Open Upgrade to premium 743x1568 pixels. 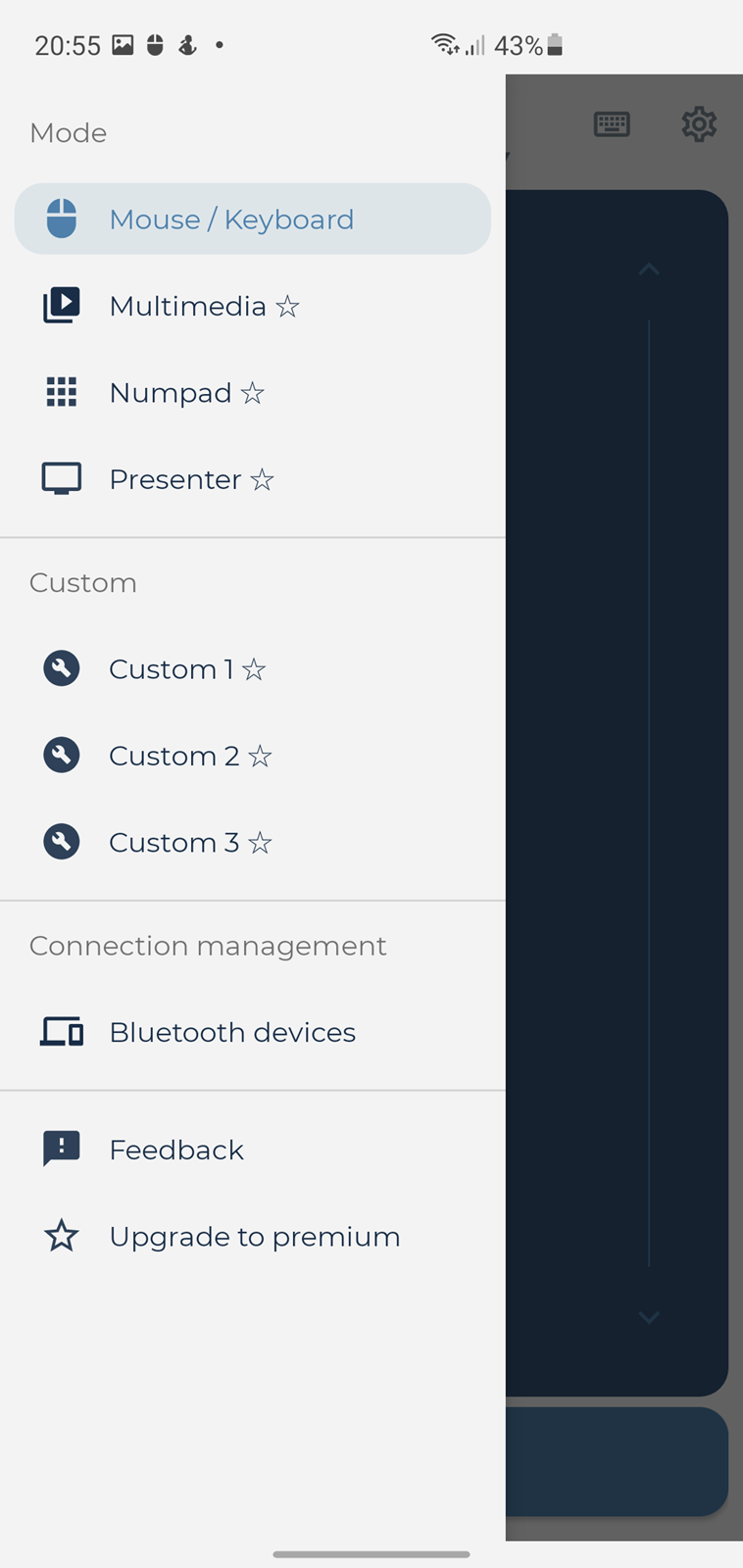click(255, 1237)
